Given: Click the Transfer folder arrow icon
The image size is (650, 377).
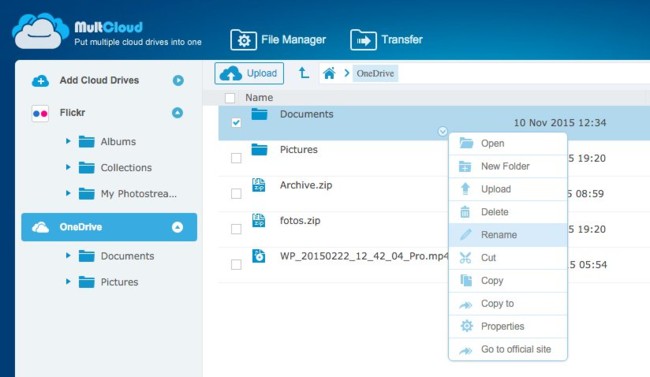Looking at the screenshot, I should pos(363,40).
